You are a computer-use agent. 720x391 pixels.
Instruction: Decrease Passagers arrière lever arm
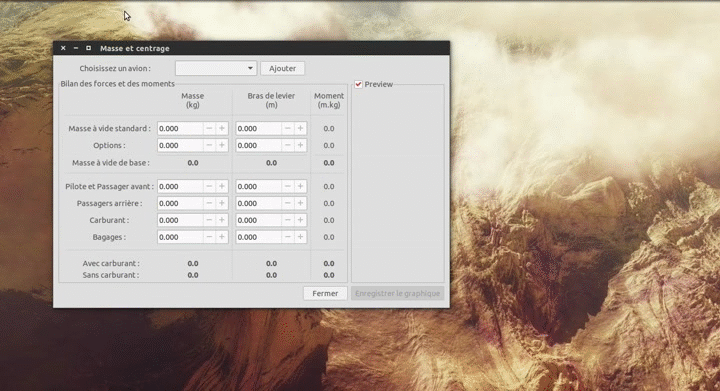coord(288,203)
